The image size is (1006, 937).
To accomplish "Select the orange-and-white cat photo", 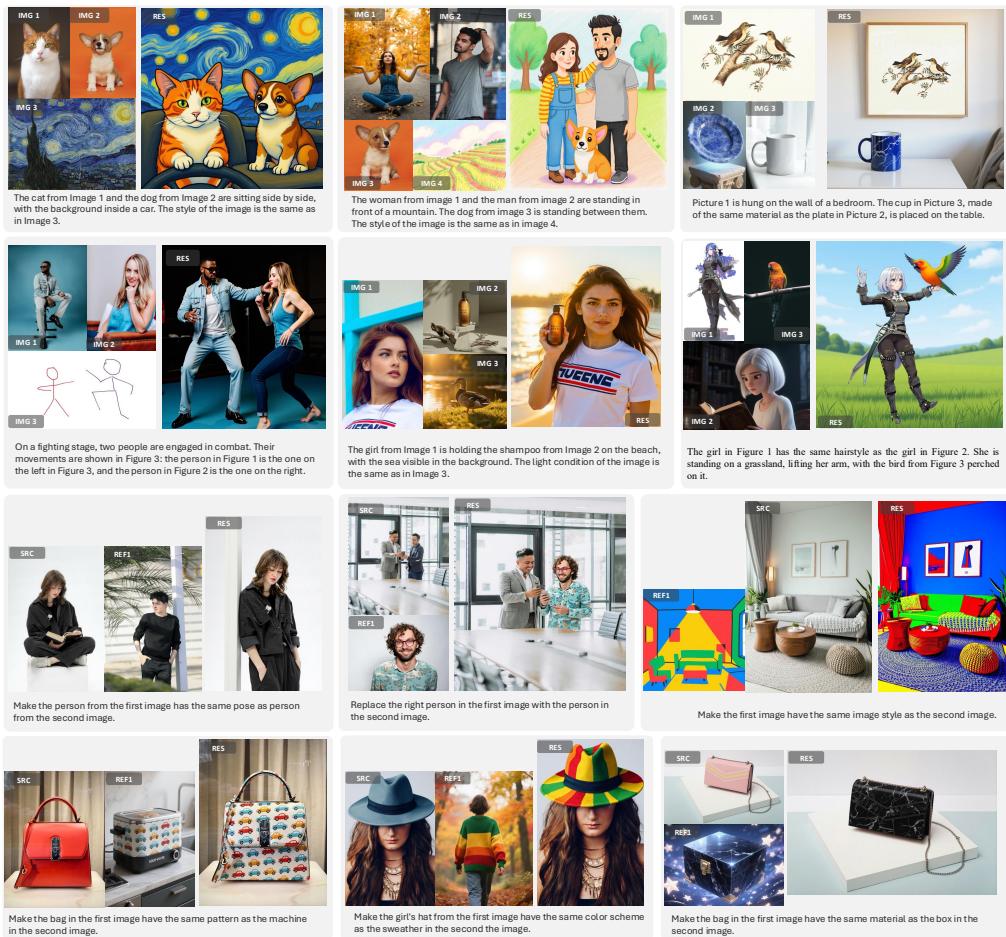I will coord(39,55).
